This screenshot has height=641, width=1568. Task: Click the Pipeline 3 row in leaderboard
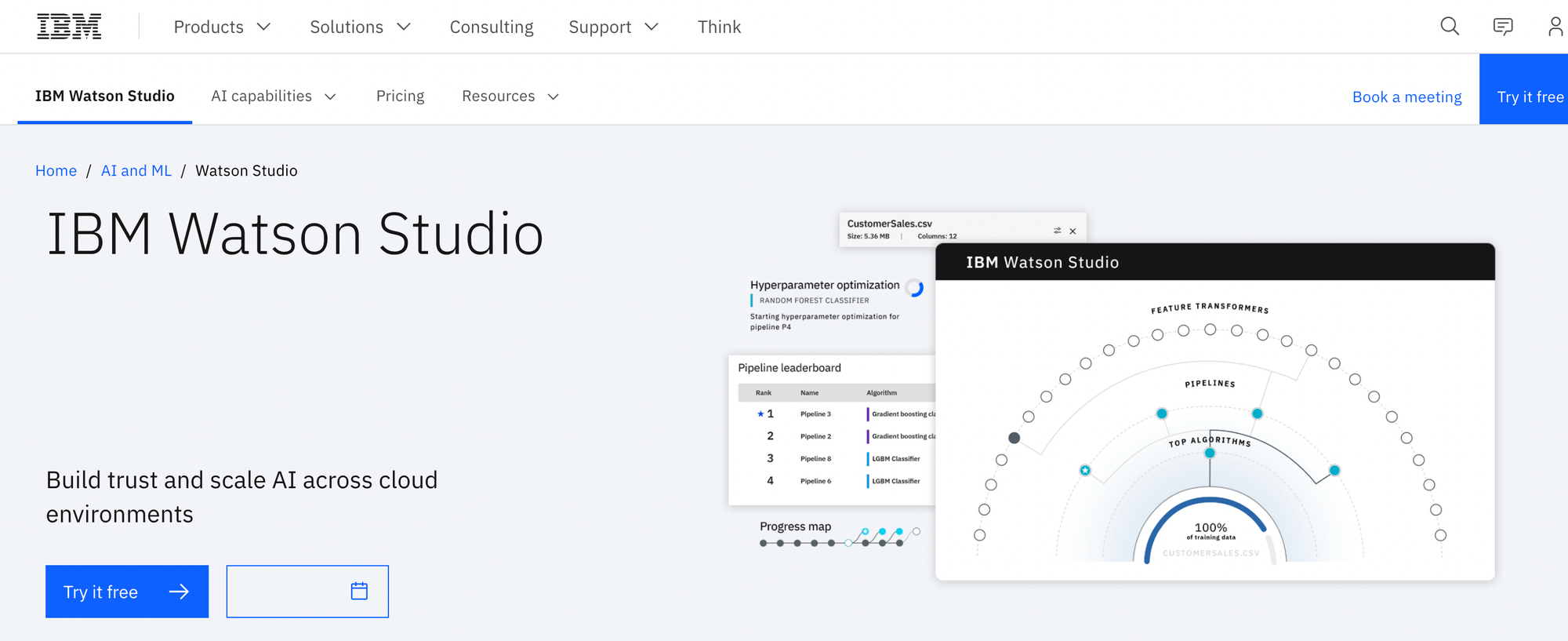[837, 413]
